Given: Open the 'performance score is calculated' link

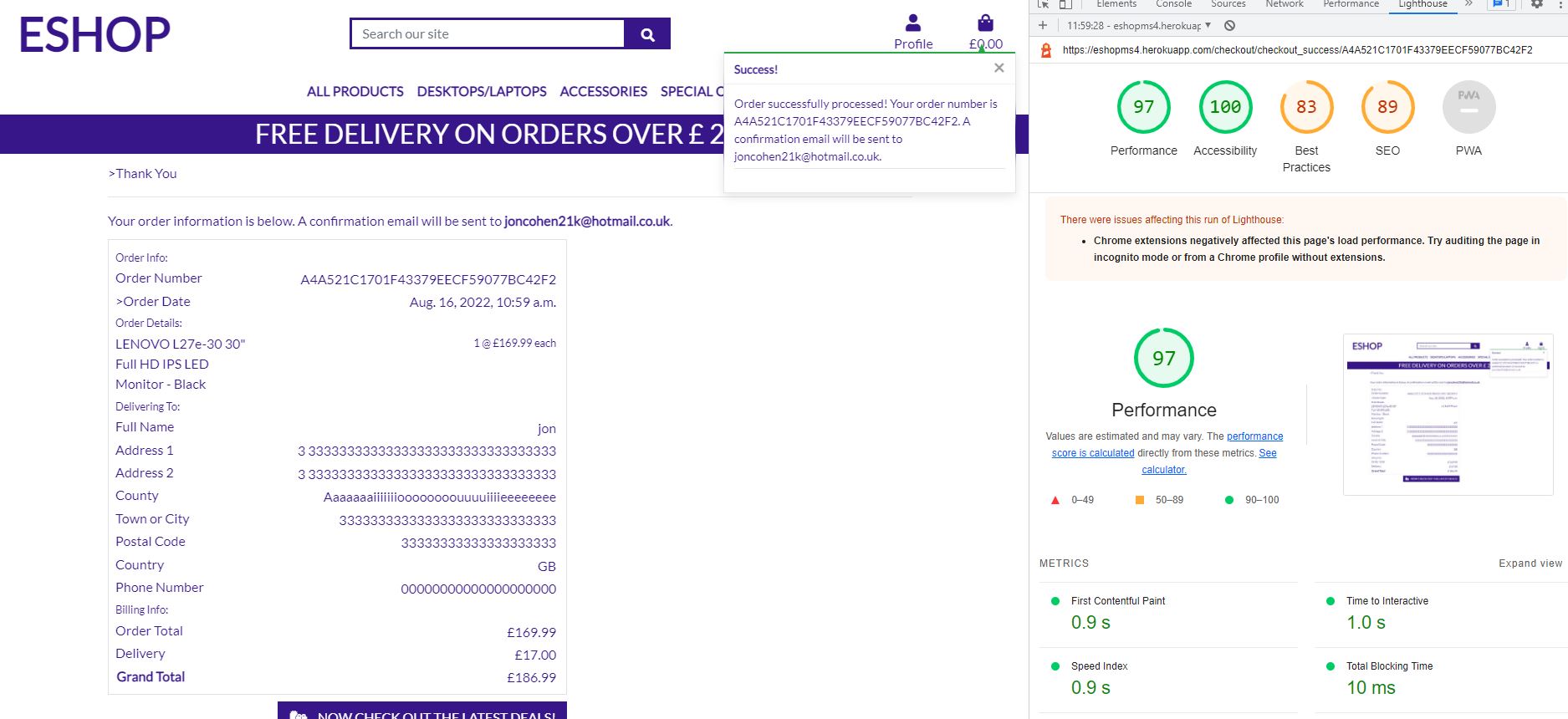Looking at the screenshot, I should pyautogui.click(x=1167, y=445).
